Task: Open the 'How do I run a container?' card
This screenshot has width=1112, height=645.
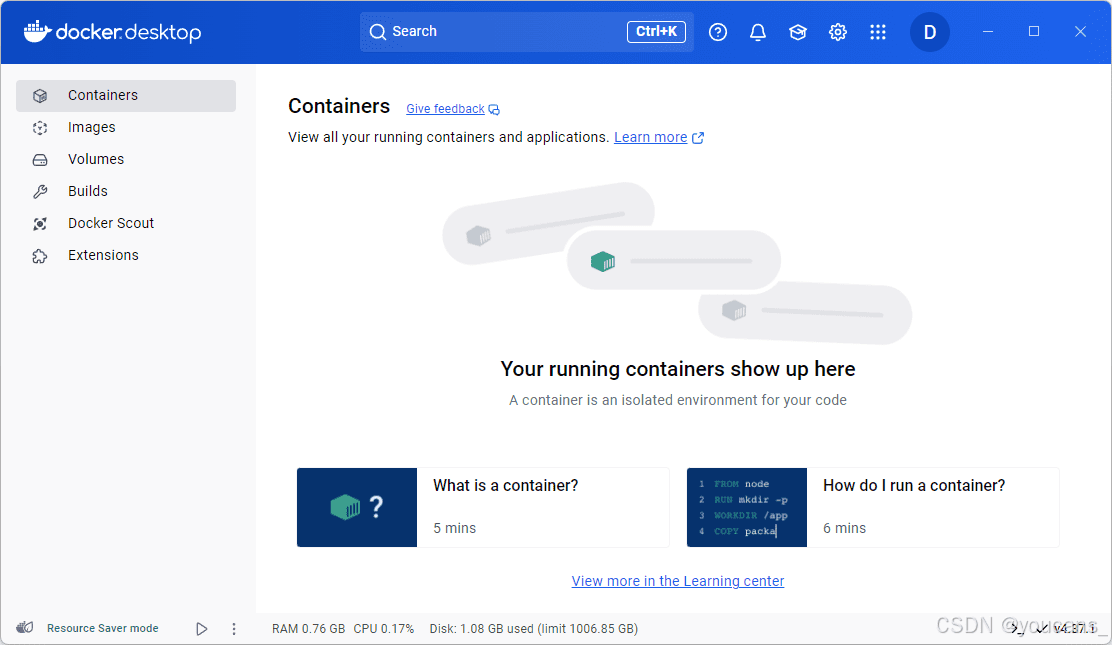Action: pos(873,507)
